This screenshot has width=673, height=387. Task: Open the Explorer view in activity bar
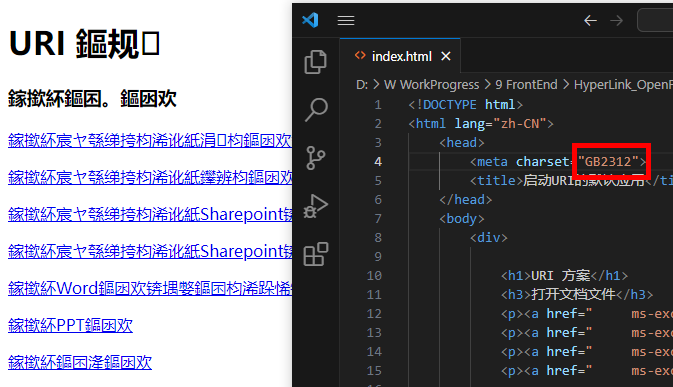[316, 62]
